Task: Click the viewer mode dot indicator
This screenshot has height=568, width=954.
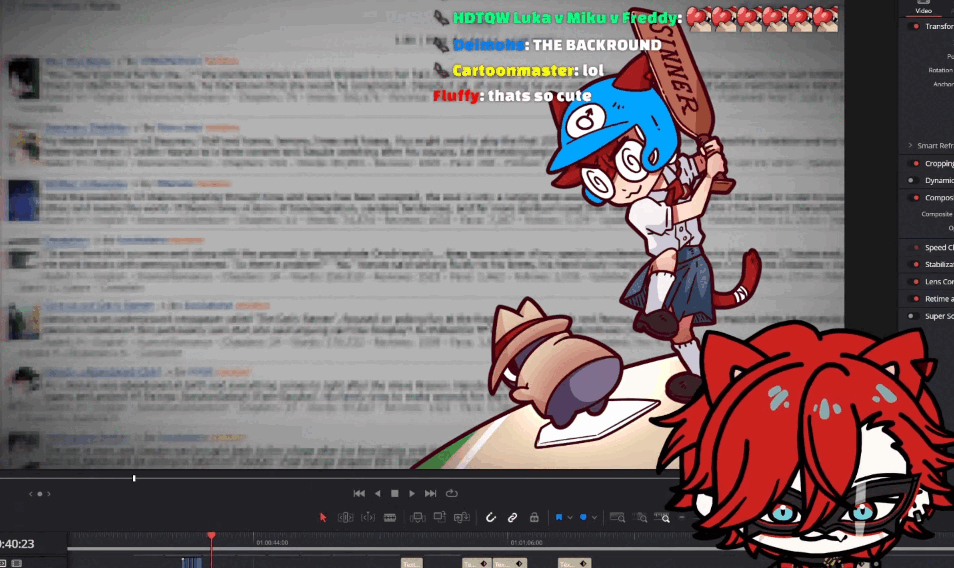Action: (40, 494)
